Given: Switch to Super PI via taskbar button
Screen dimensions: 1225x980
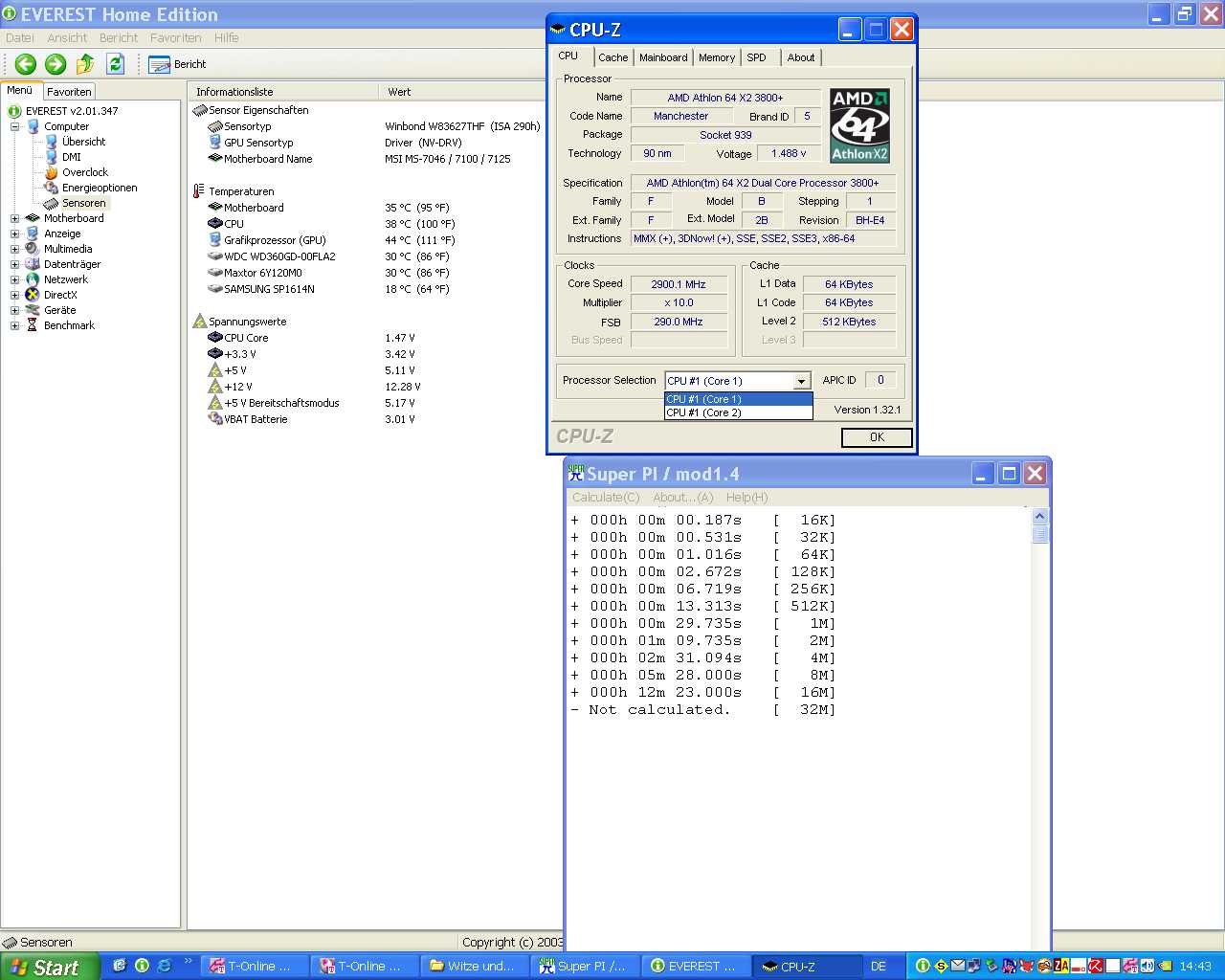Looking at the screenshot, I should point(585,967).
